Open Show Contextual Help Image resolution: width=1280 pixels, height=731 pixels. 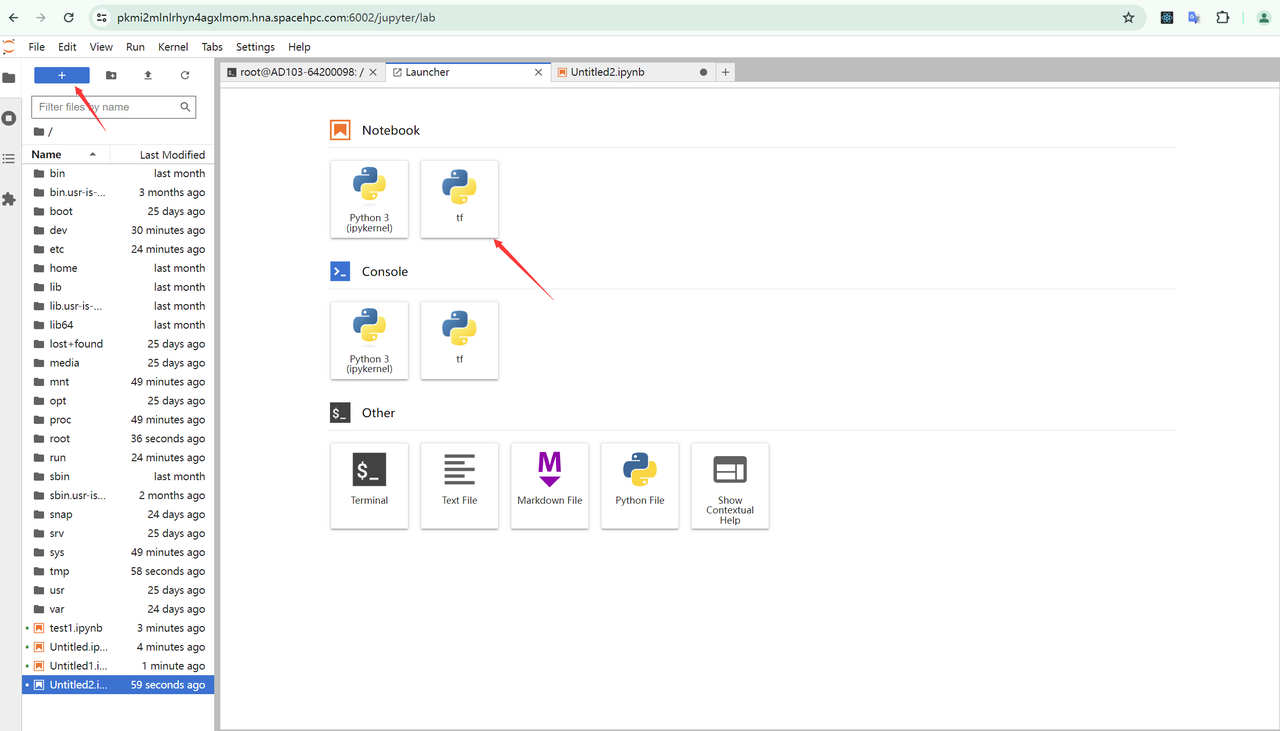click(x=730, y=485)
